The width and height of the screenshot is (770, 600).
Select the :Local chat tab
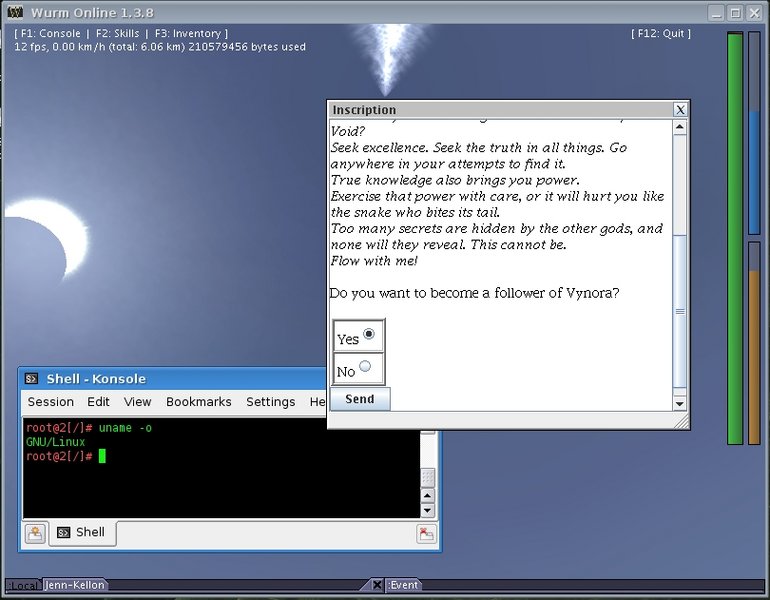[x=23, y=585]
